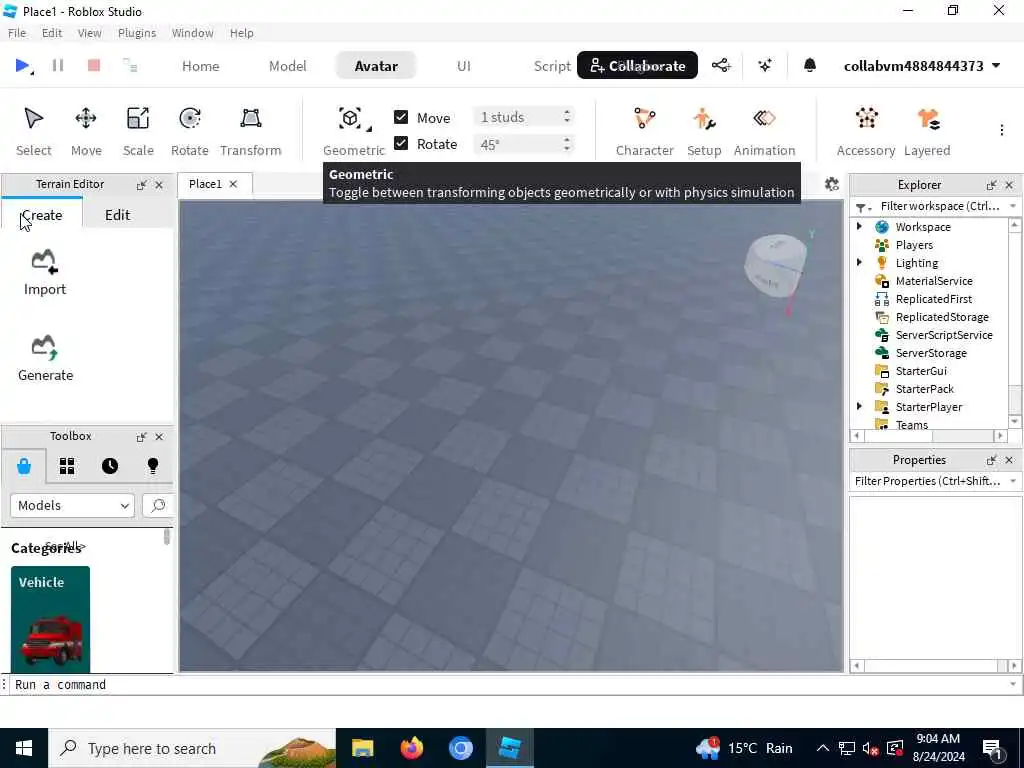1024x768 pixels.
Task: Uncheck the Rotate snapping checkbox
Action: [x=401, y=143]
